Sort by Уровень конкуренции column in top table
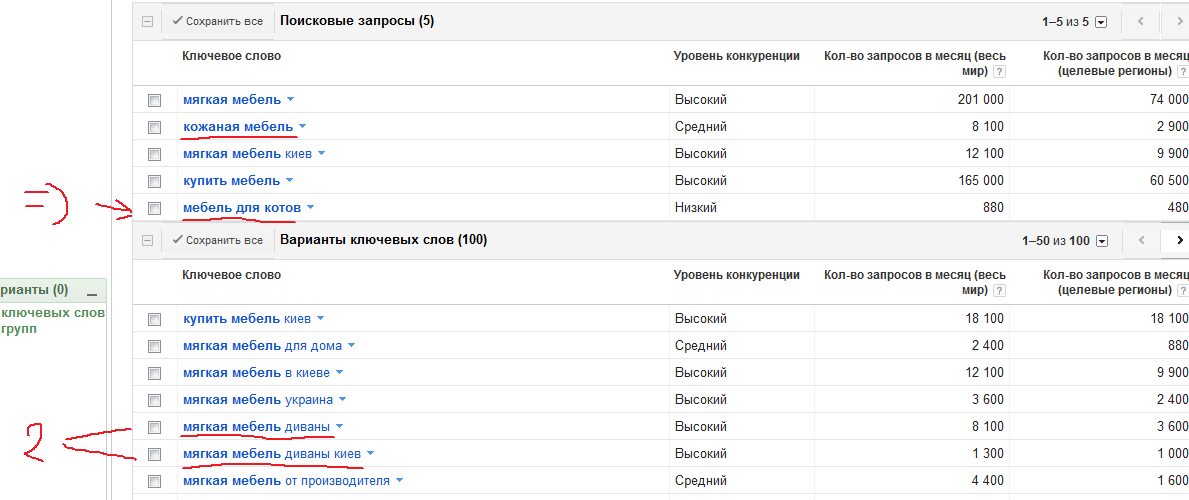 736,56
